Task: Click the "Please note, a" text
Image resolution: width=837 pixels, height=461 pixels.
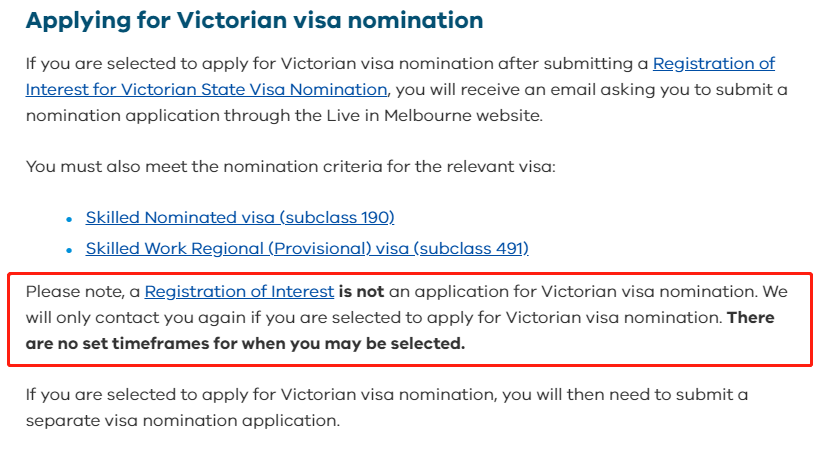Action: (83, 292)
